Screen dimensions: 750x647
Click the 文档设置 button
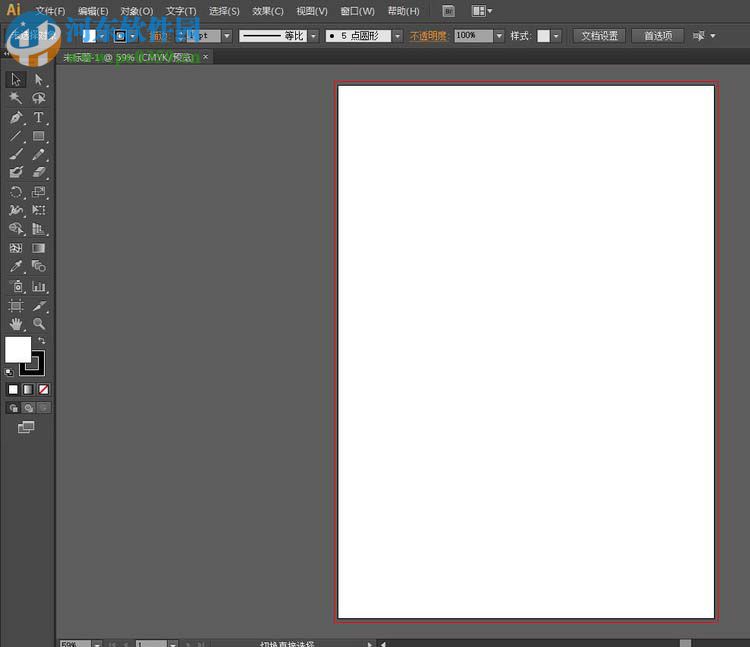(x=600, y=36)
